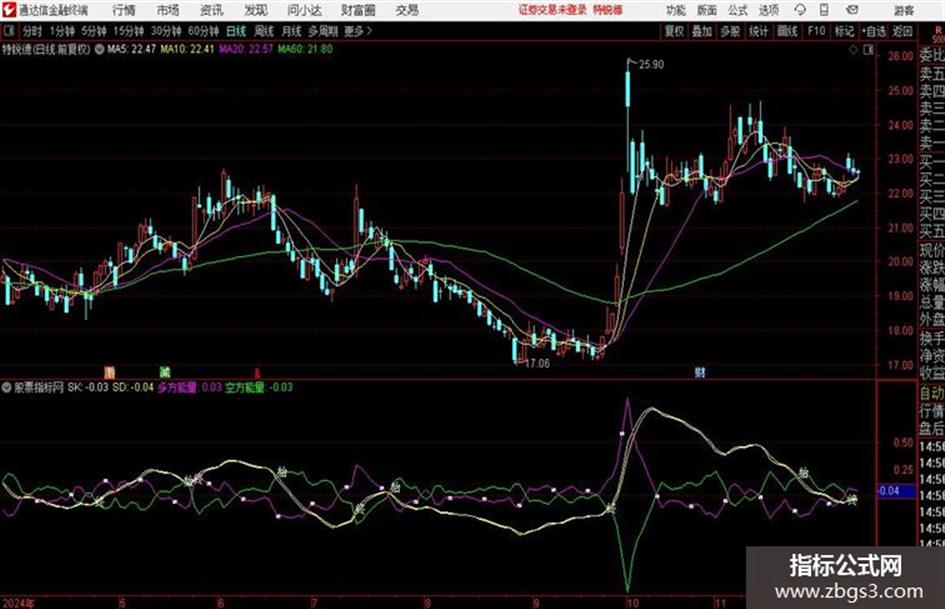Image resolution: width=945 pixels, height=609 pixels.
Task: Open the customer service headset icon
Action: (x=800, y=10)
